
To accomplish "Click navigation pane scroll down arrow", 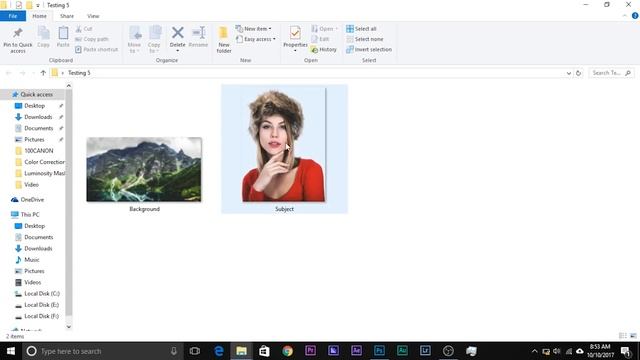I will point(69,327).
